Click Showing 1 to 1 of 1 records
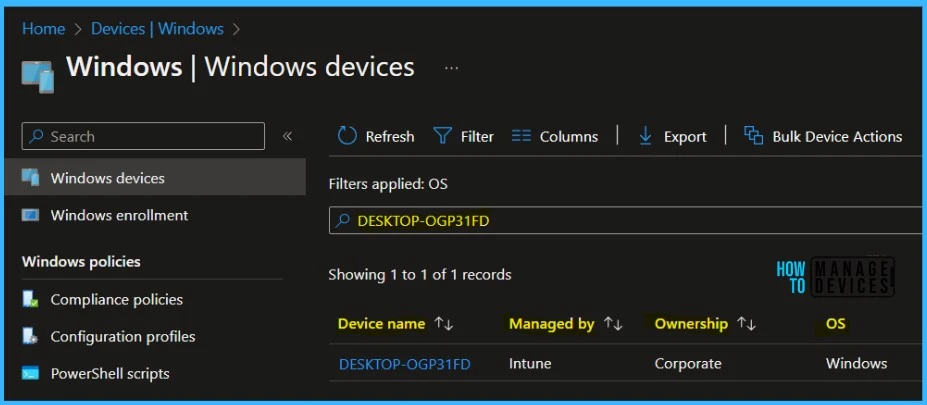Image resolution: width=927 pixels, height=405 pixels. (420, 274)
